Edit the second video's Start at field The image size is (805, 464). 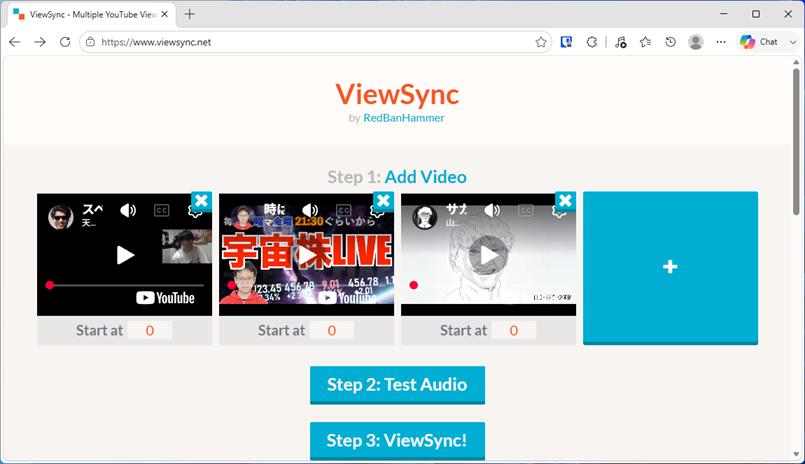coord(332,330)
